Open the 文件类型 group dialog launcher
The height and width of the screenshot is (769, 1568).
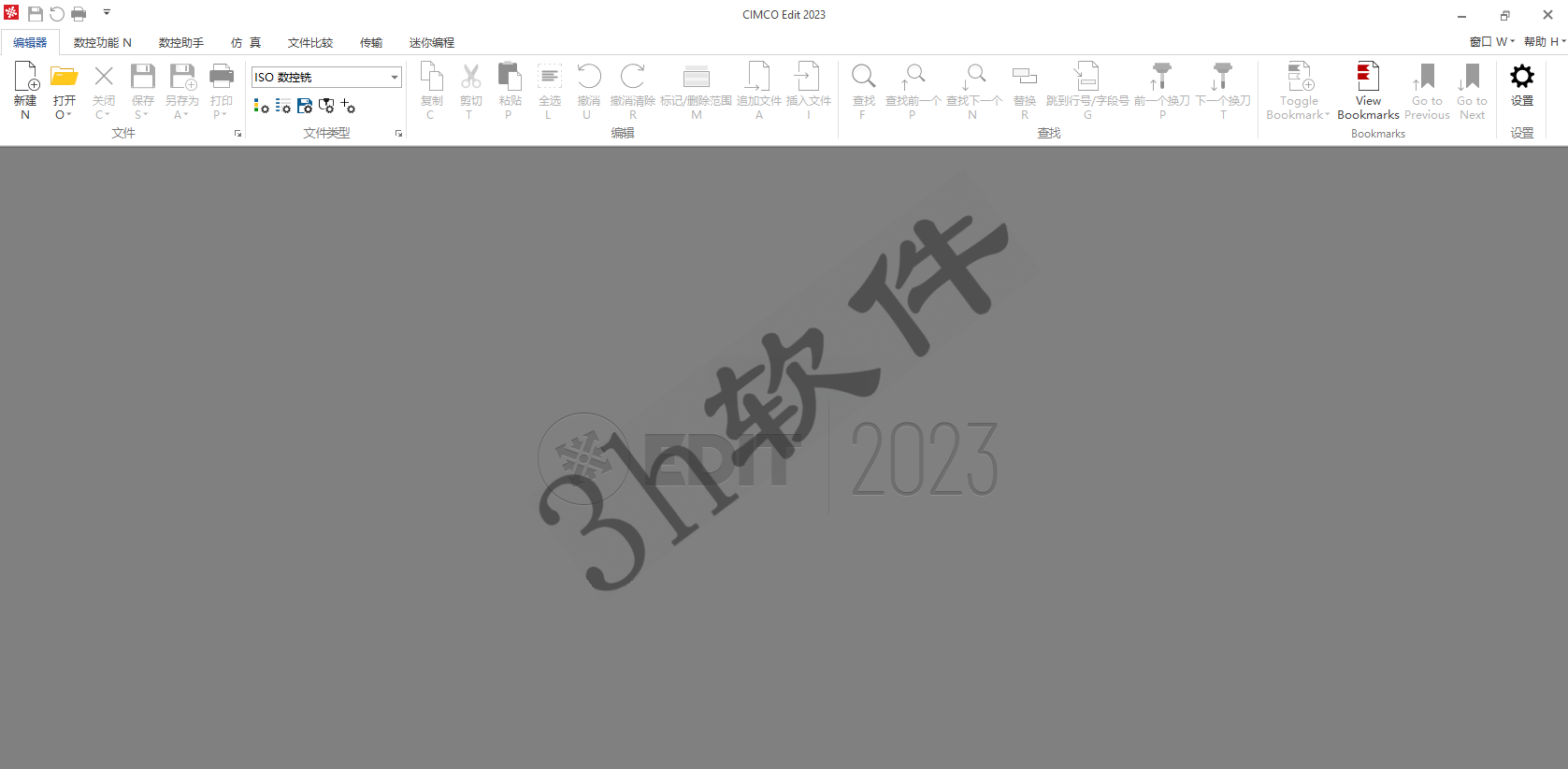399,134
